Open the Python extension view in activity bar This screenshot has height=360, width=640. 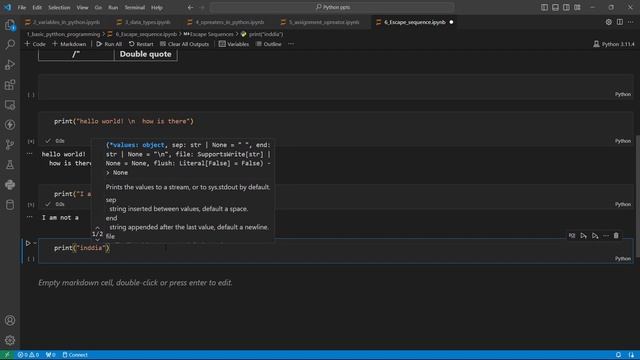click(x=10, y=184)
